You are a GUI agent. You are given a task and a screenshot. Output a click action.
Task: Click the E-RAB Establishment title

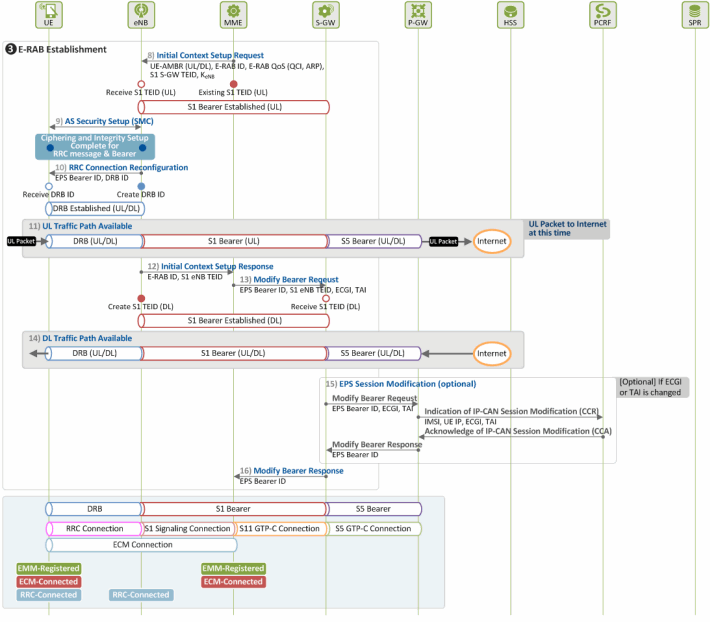[x=62, y=49]
